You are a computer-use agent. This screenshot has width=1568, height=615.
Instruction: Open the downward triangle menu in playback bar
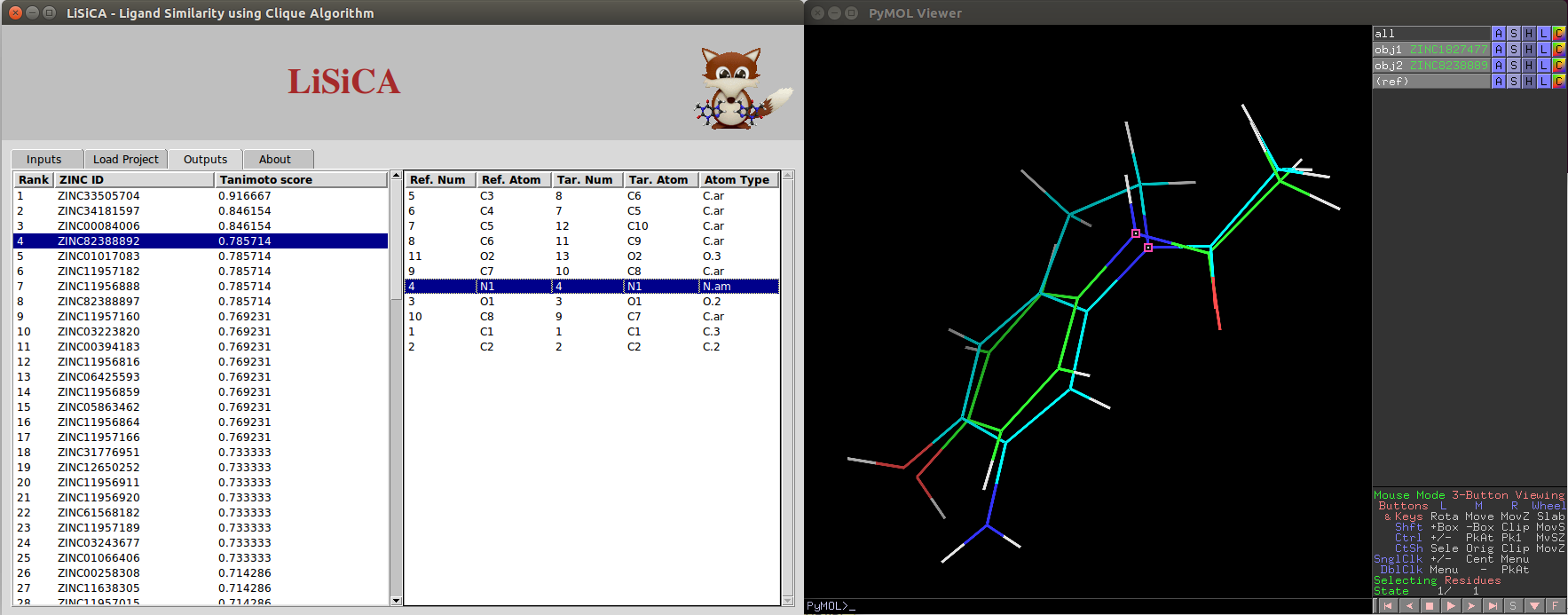pyautogui.click(x=1534, y=606)
